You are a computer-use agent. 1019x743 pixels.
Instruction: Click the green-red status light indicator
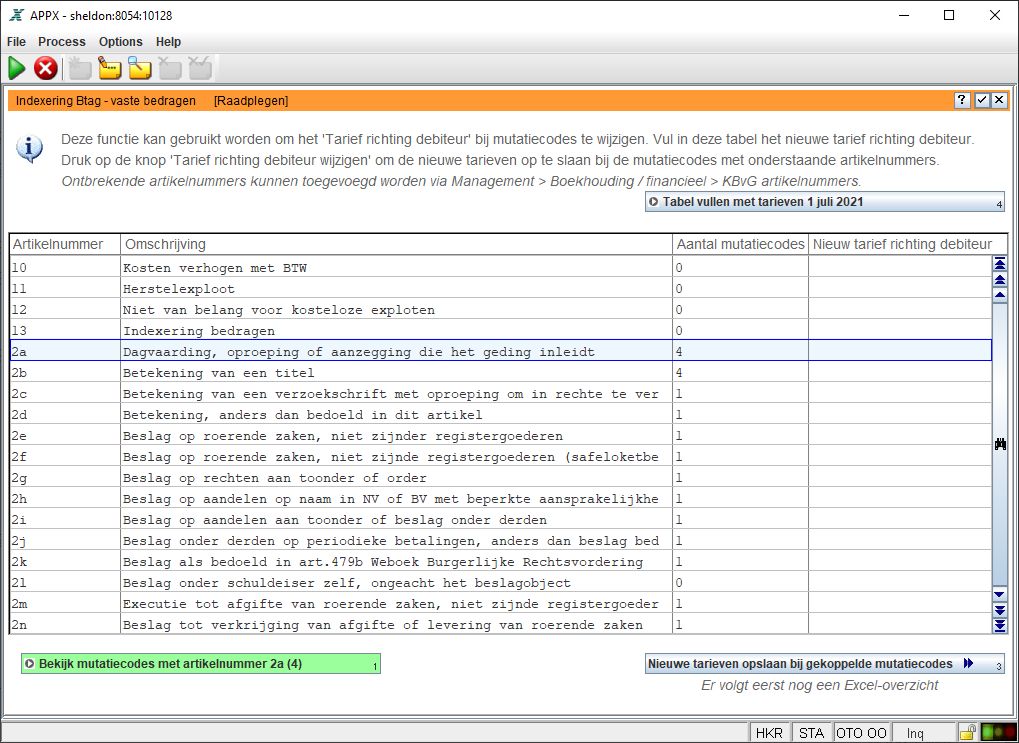998,733
